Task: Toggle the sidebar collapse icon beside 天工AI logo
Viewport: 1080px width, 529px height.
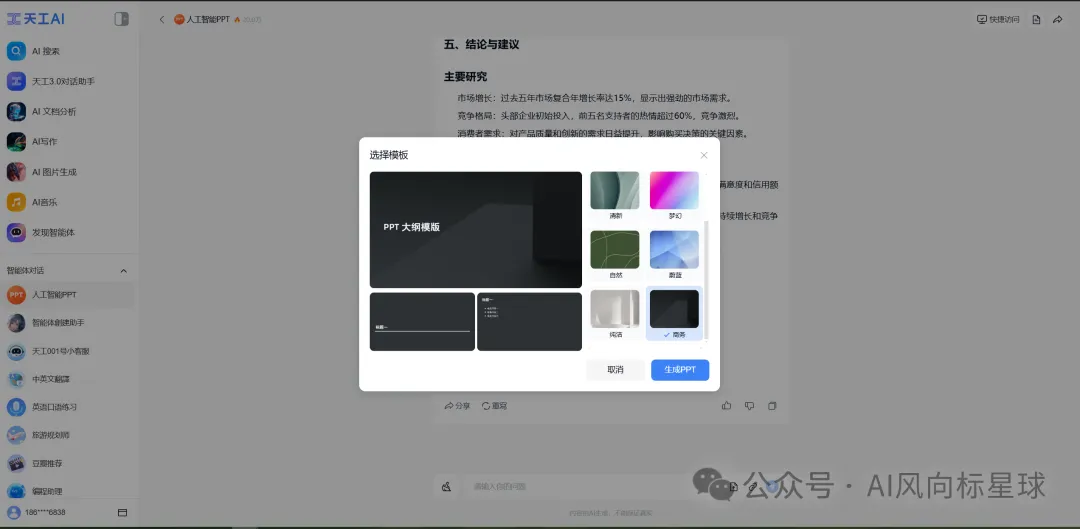Action: (x=121, y=19)
